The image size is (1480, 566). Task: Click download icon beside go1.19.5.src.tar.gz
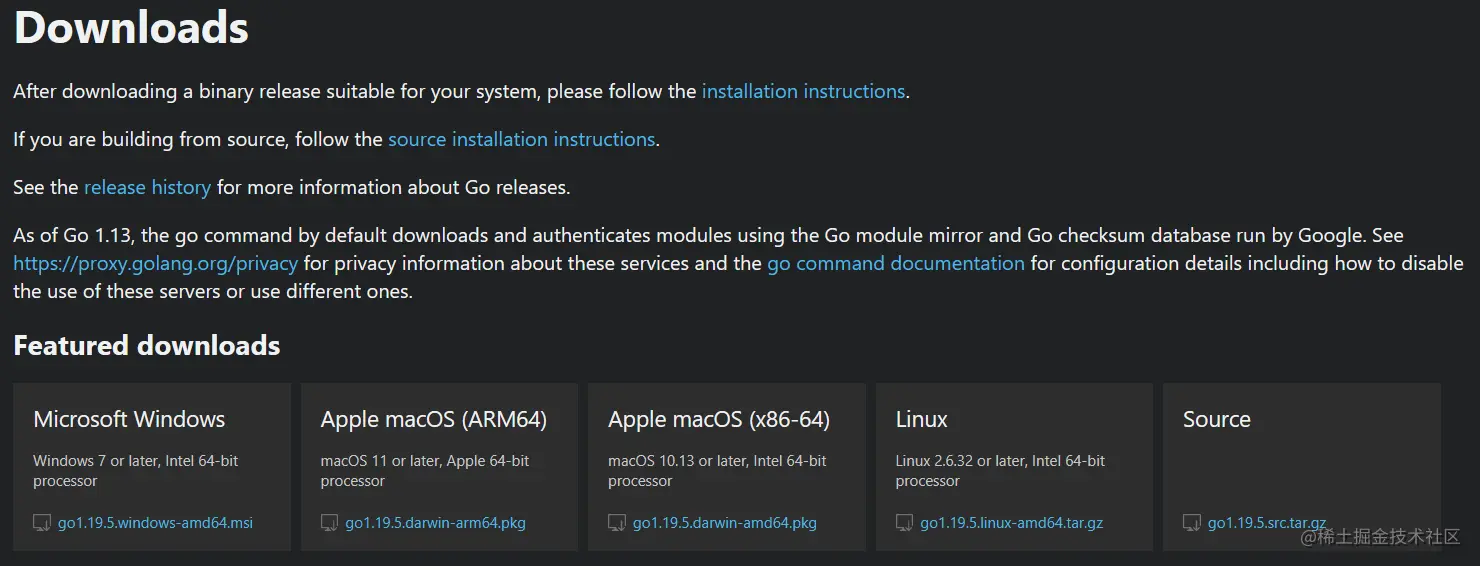[1191, 523]
